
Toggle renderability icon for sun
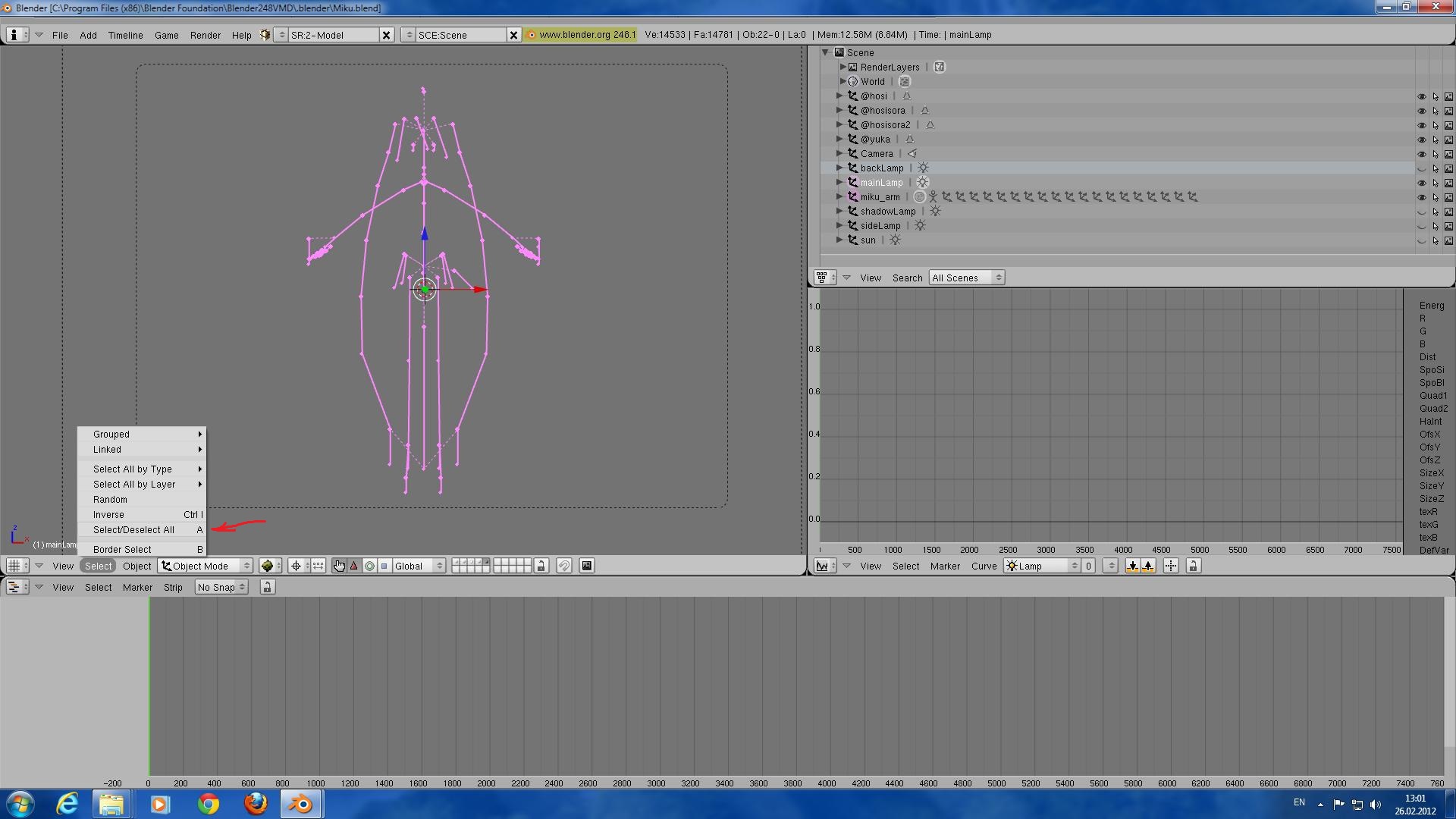1448,240
